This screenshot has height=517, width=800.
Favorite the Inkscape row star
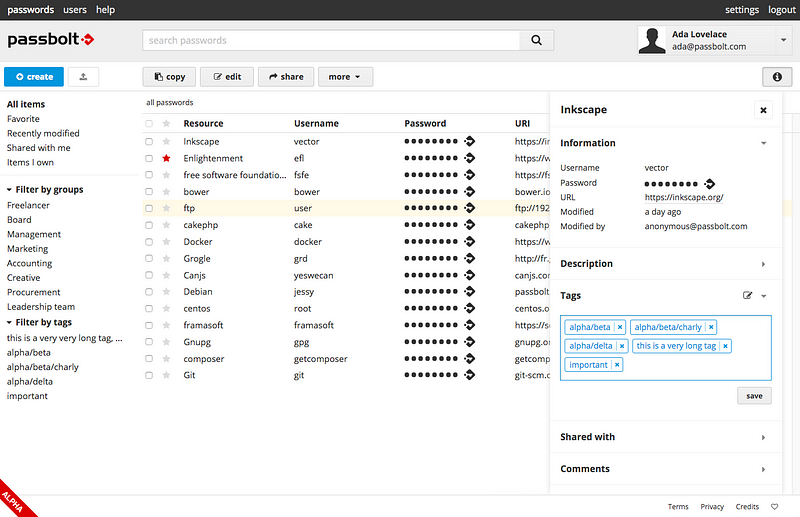coord(166,141)
